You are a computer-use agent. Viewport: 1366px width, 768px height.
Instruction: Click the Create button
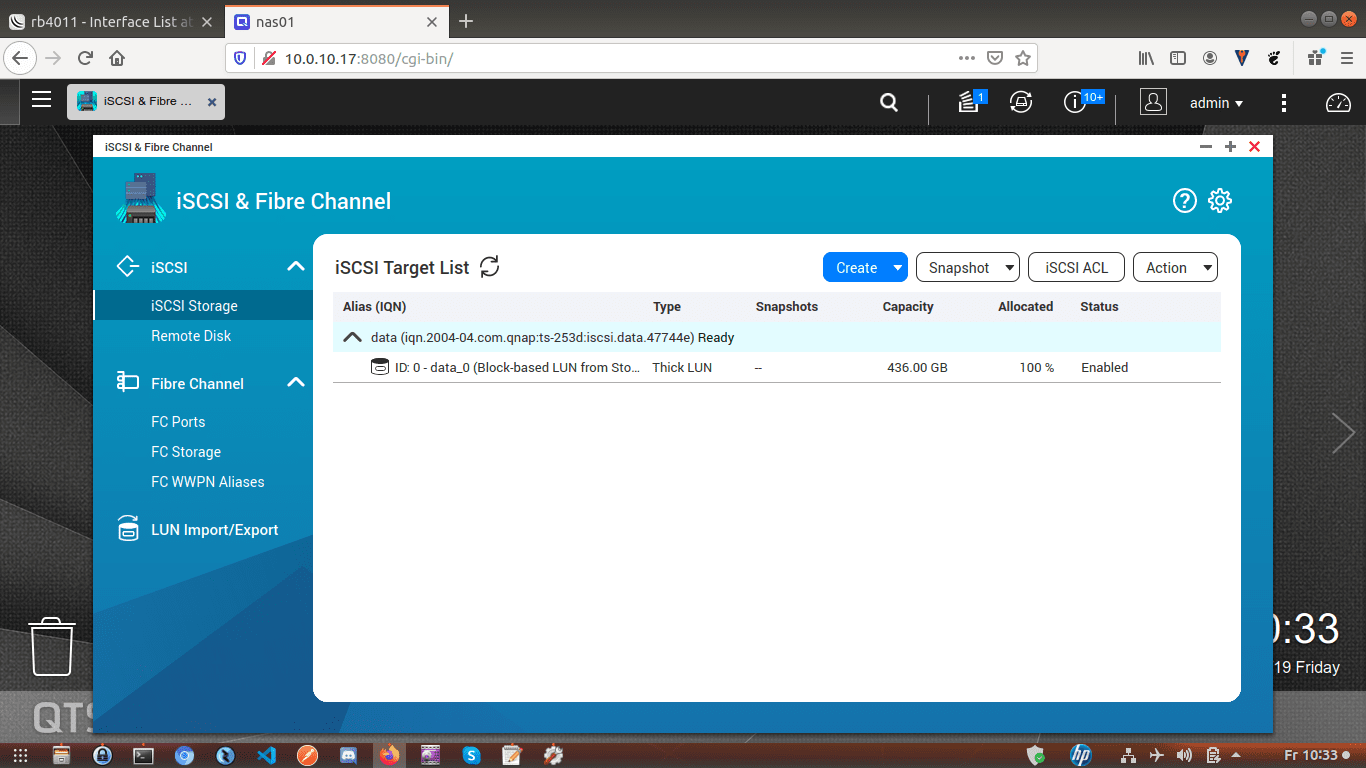(x=856, y=267)
